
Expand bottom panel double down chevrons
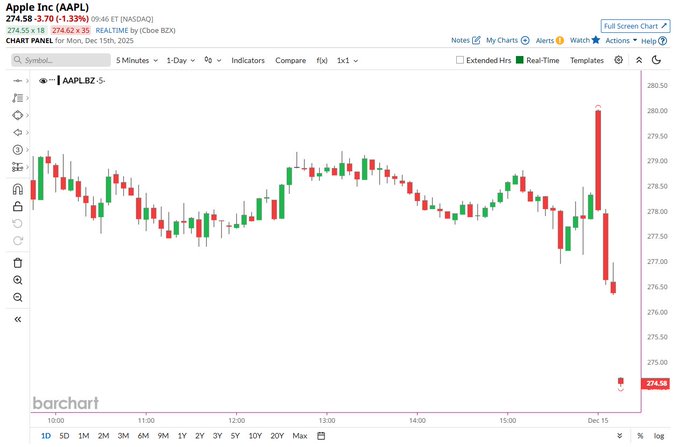coord(620,436)
